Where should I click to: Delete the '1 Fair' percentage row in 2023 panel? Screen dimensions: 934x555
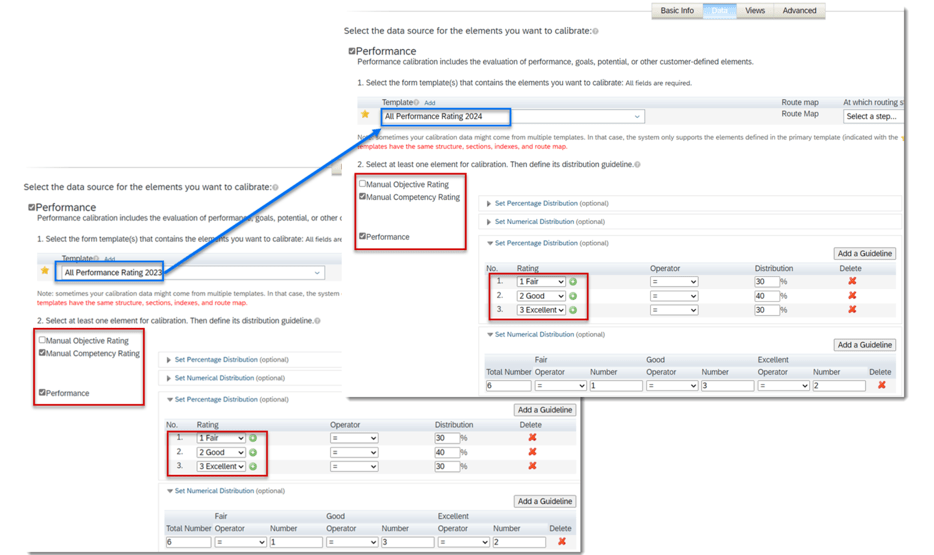point(532,438)
